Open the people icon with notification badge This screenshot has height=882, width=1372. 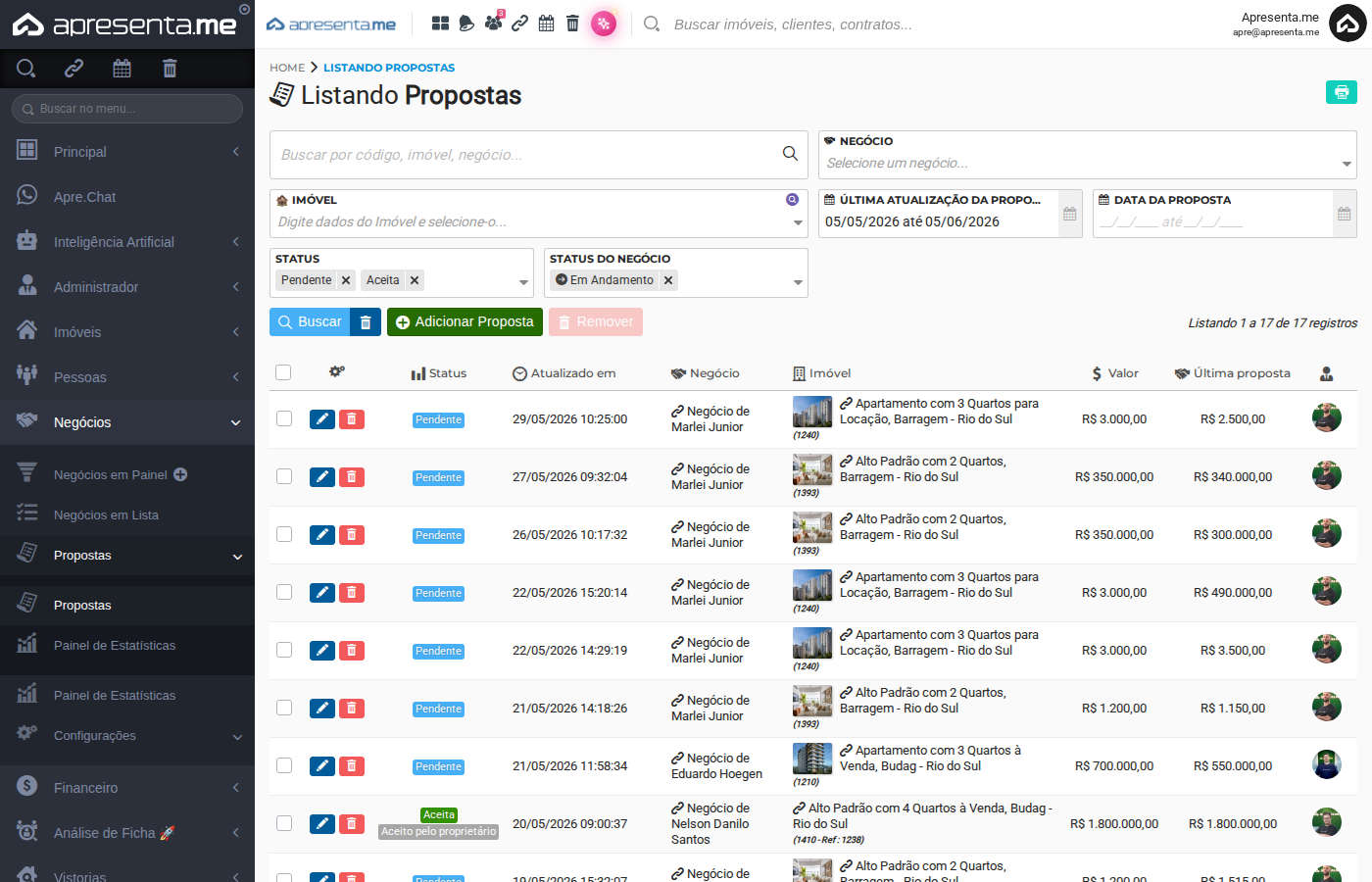(494, 22)
